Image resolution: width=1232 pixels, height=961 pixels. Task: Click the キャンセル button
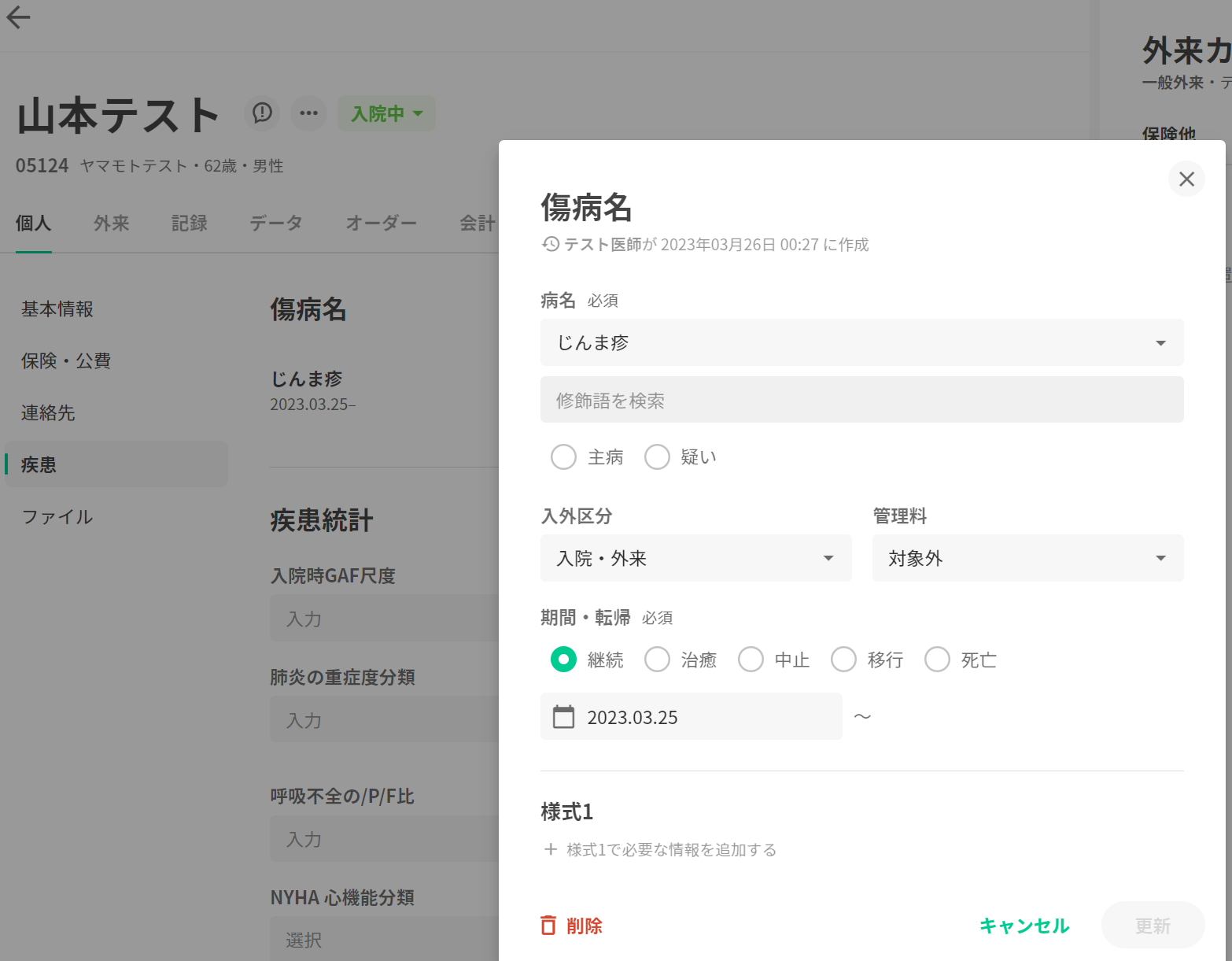pos(1024,926)
